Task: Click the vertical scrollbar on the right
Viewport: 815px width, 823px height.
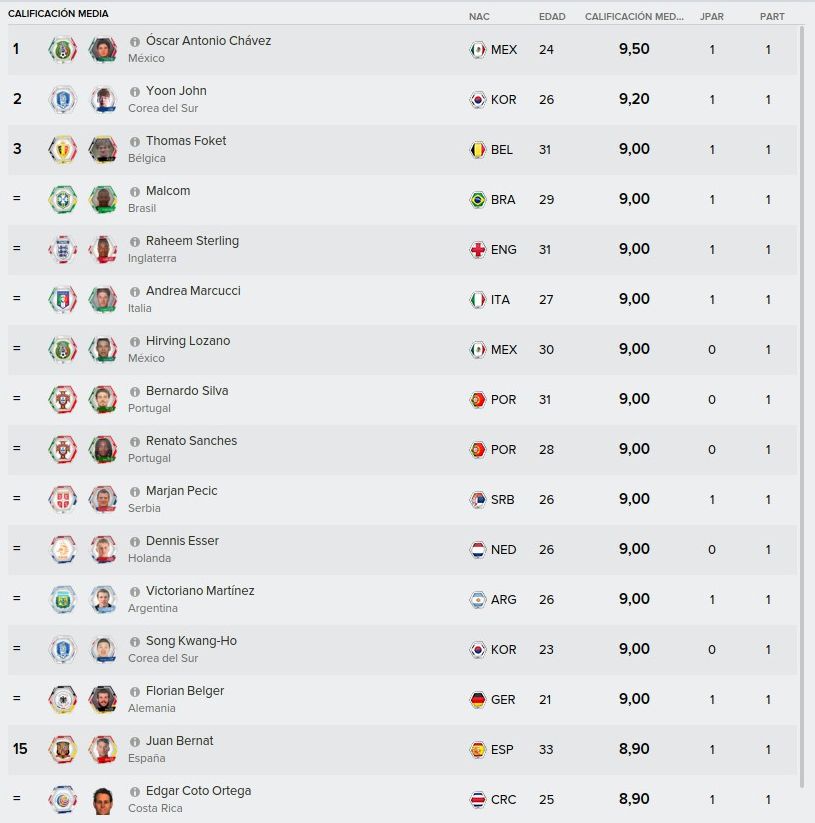Action: tap(801, 407)
